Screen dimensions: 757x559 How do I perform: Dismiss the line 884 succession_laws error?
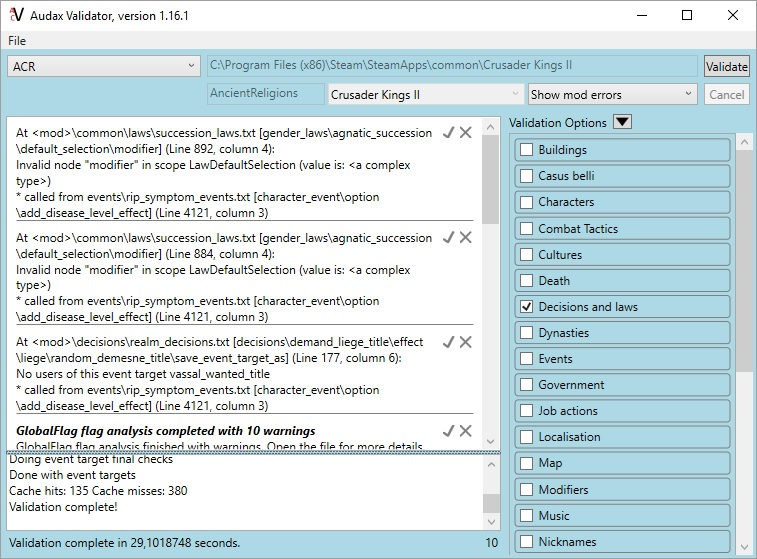click(x=466, y=237)
